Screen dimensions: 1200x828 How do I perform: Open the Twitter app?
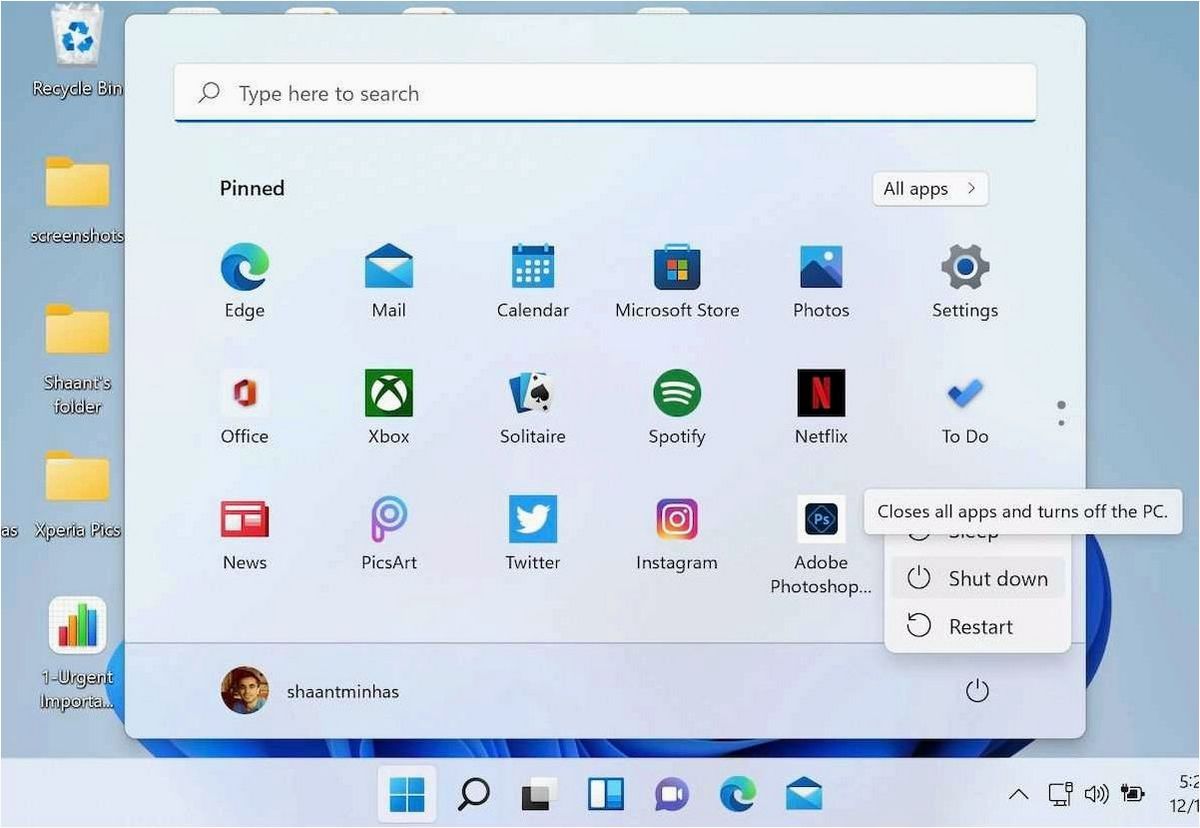click(x=532, y=534)
